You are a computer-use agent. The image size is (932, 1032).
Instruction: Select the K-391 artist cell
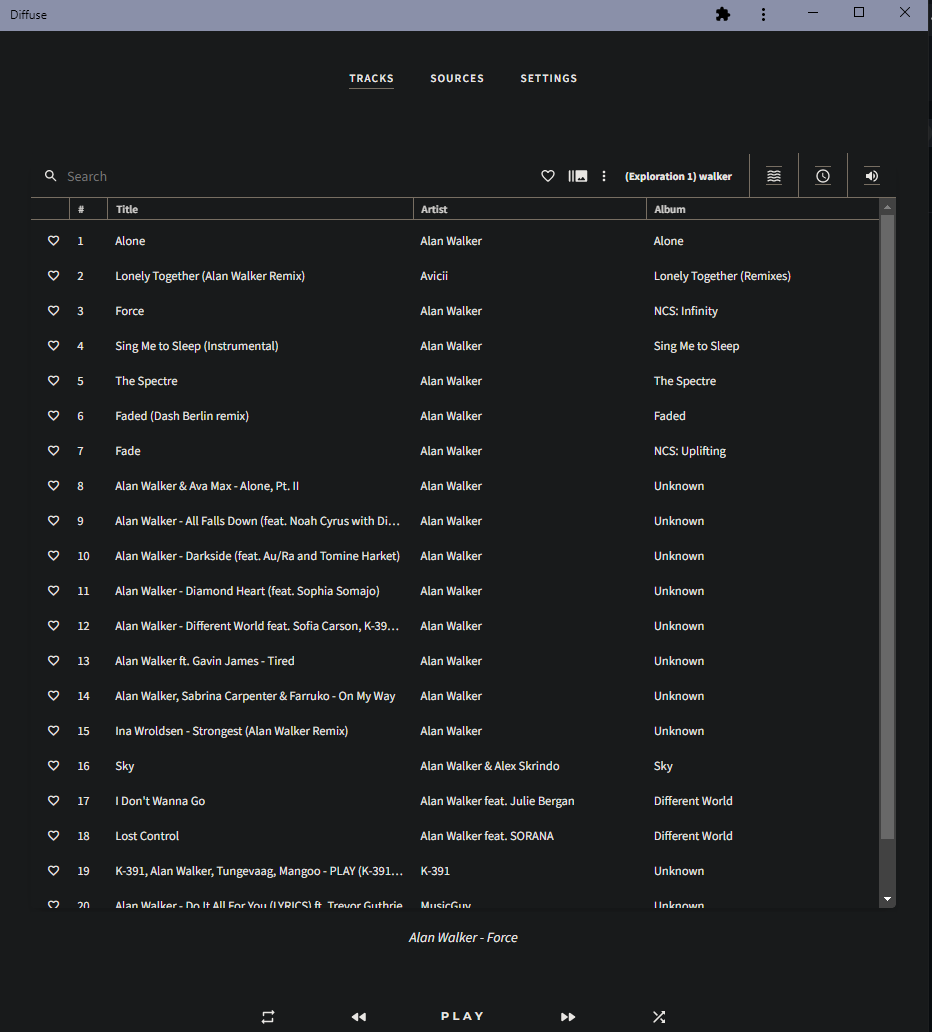(x=434, y=870)
